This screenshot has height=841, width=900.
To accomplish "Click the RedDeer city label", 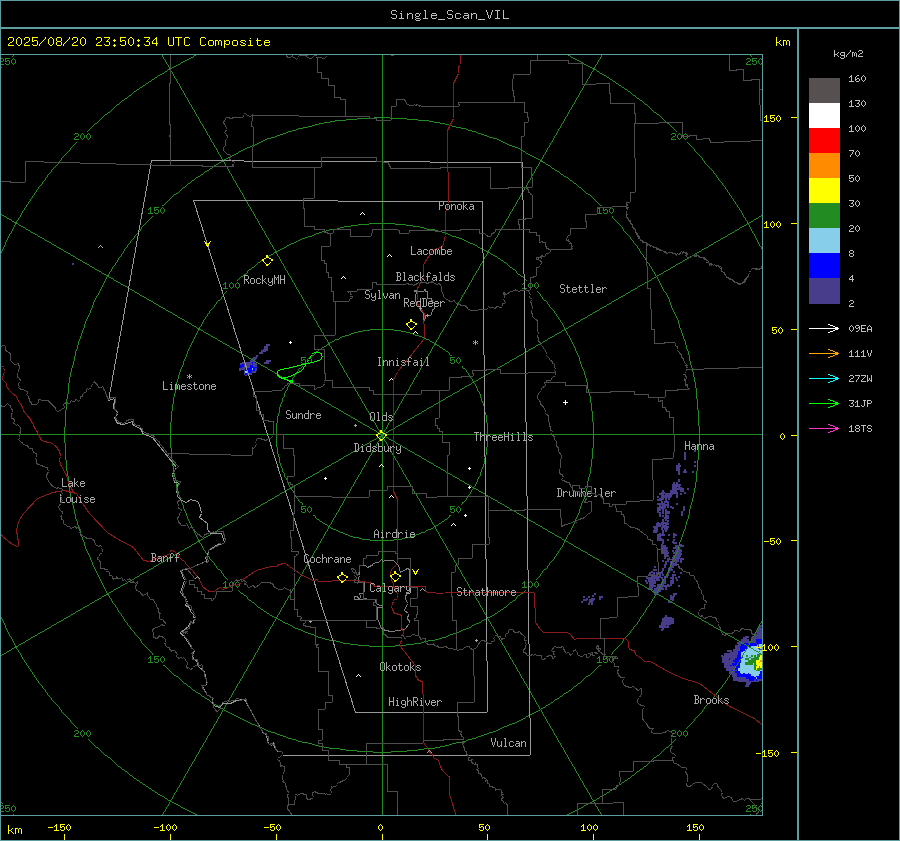I will click(x=424, y=303).
